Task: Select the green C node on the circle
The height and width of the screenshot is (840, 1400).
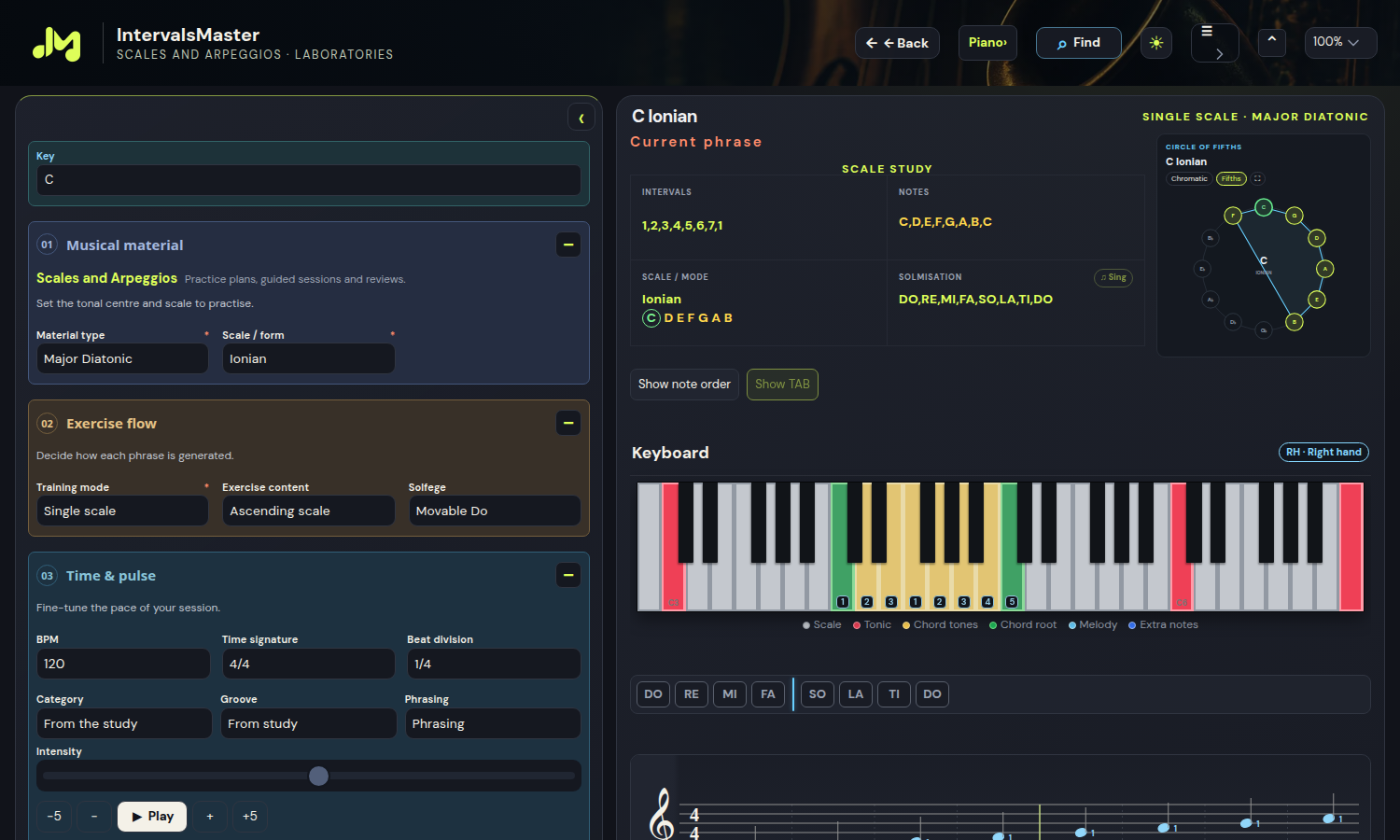Action: point(1264,207)
